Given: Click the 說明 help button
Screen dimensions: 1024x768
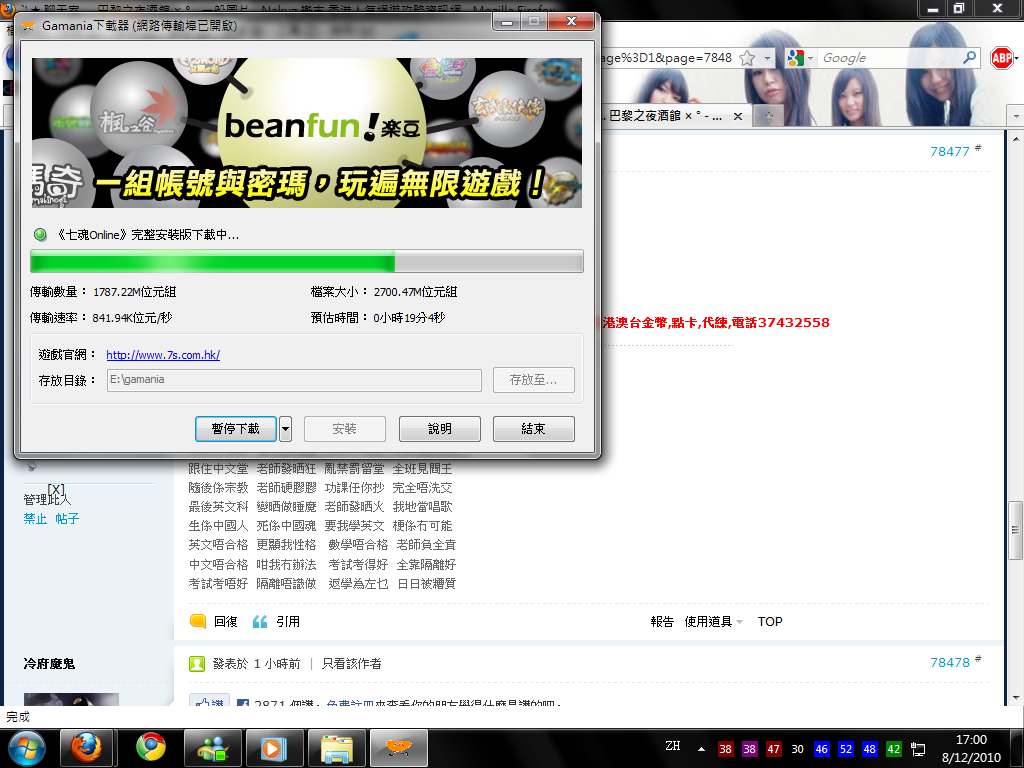Looking at the screenshot, I should point(440,428).
